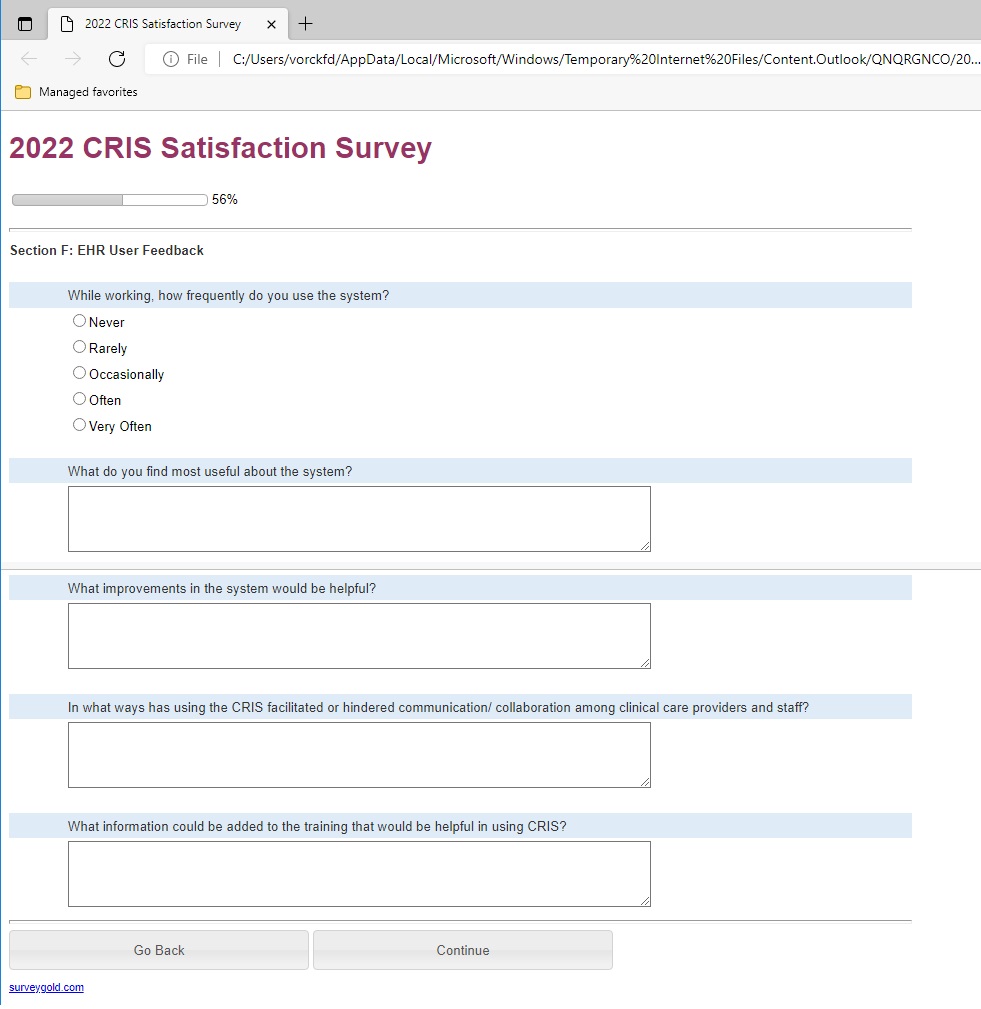Close the 2022 CRIS Satisfaction Survey tab
Screen dimensions: 981x1009
271,24
